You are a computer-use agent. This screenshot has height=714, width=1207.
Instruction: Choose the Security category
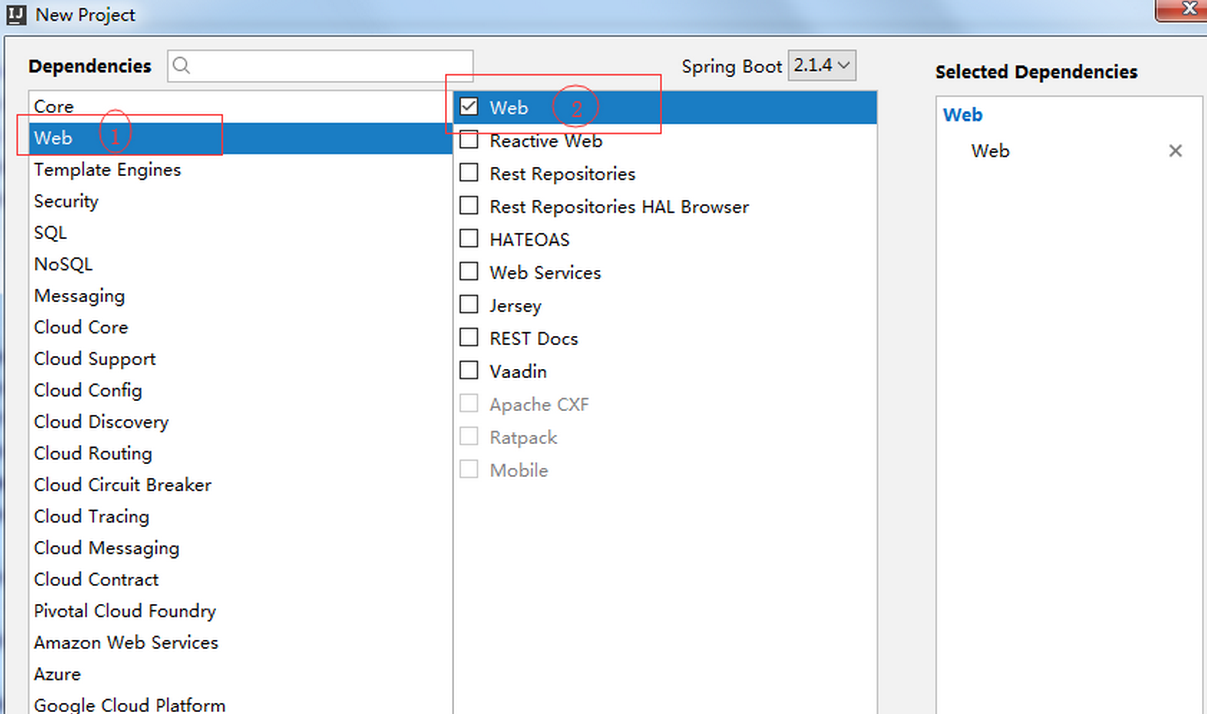pyautogui.click(x=240, y=201)
